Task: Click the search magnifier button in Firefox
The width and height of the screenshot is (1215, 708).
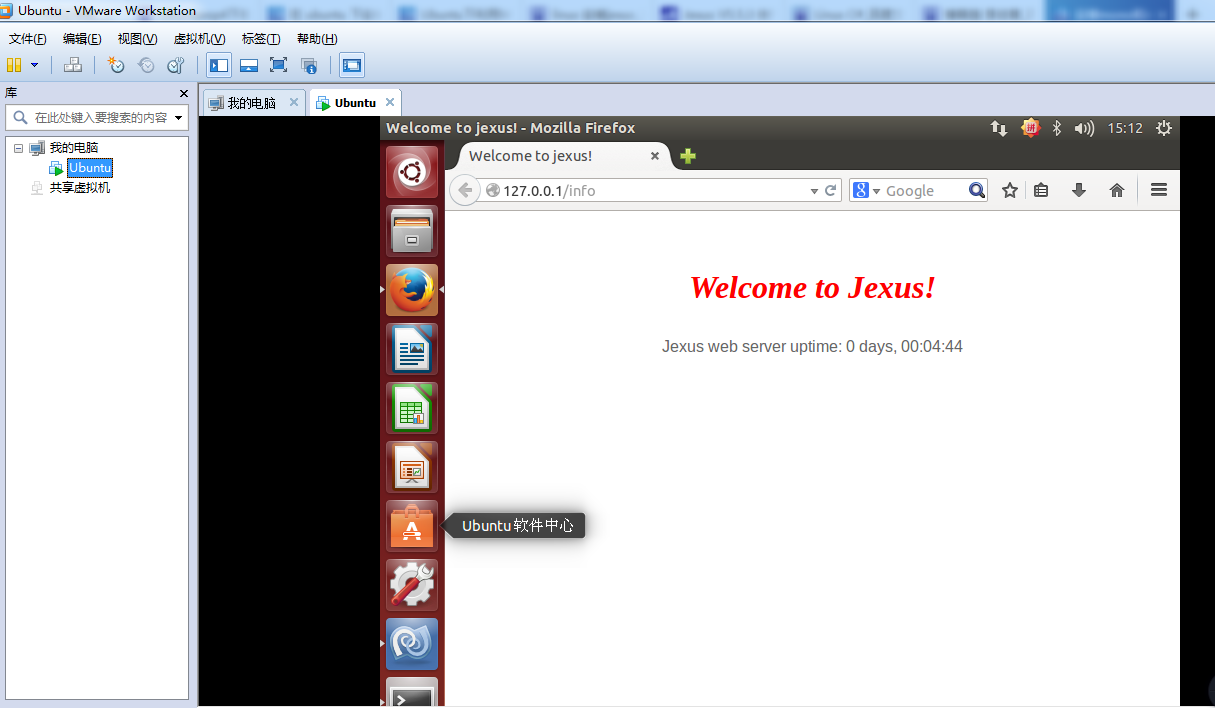Action: (x=977, y=190)
